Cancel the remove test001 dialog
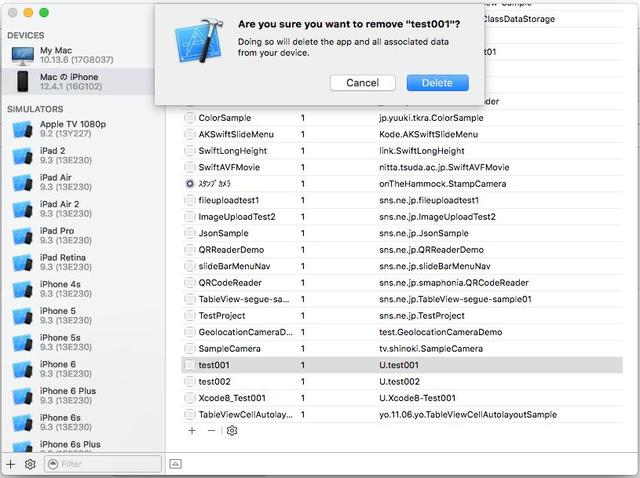The width and height of the screenshot is (640, 478). pyautogui.click(x=362, y=83)
